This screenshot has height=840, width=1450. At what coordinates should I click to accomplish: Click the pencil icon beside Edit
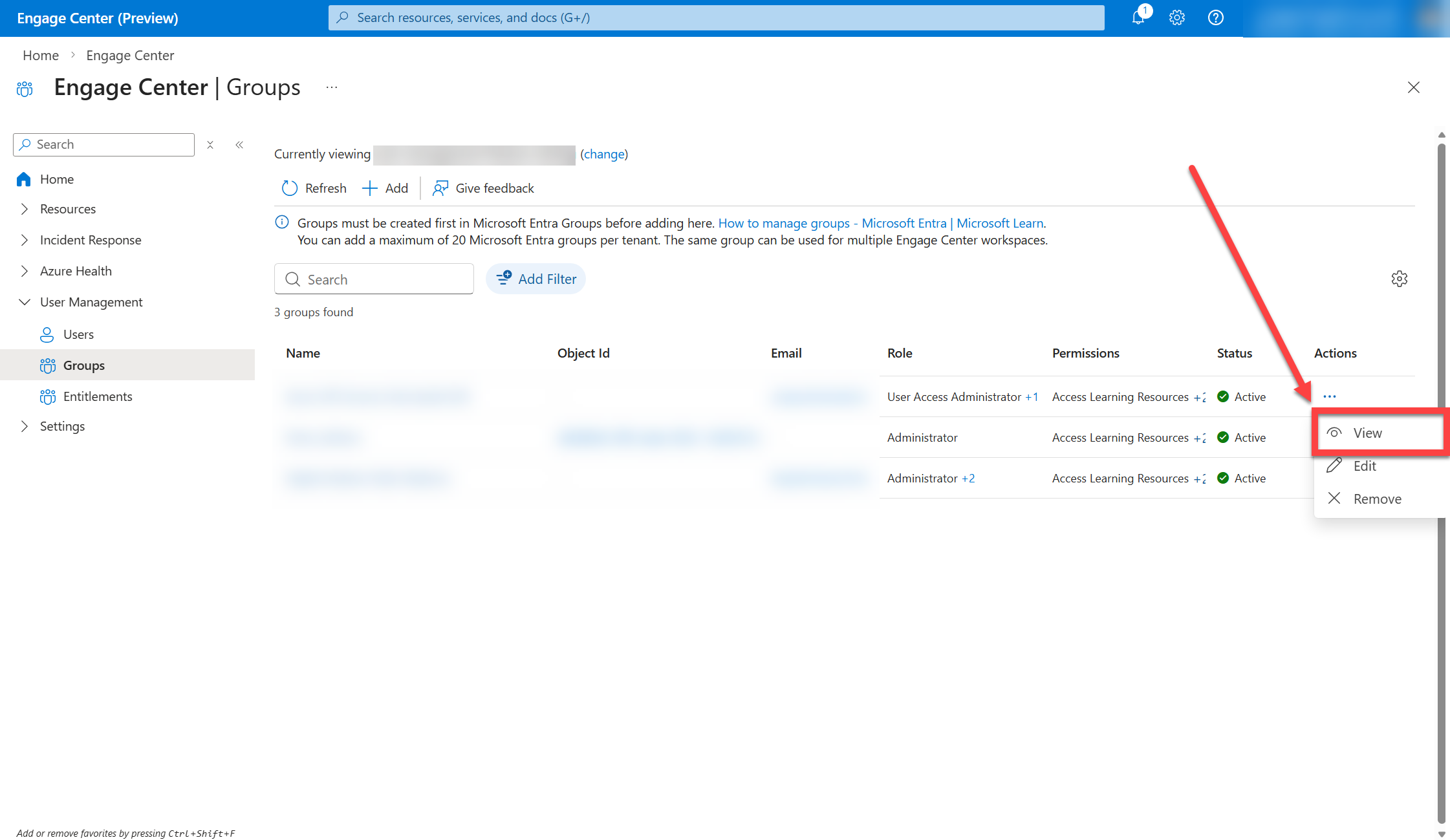tap(1334, 466)
